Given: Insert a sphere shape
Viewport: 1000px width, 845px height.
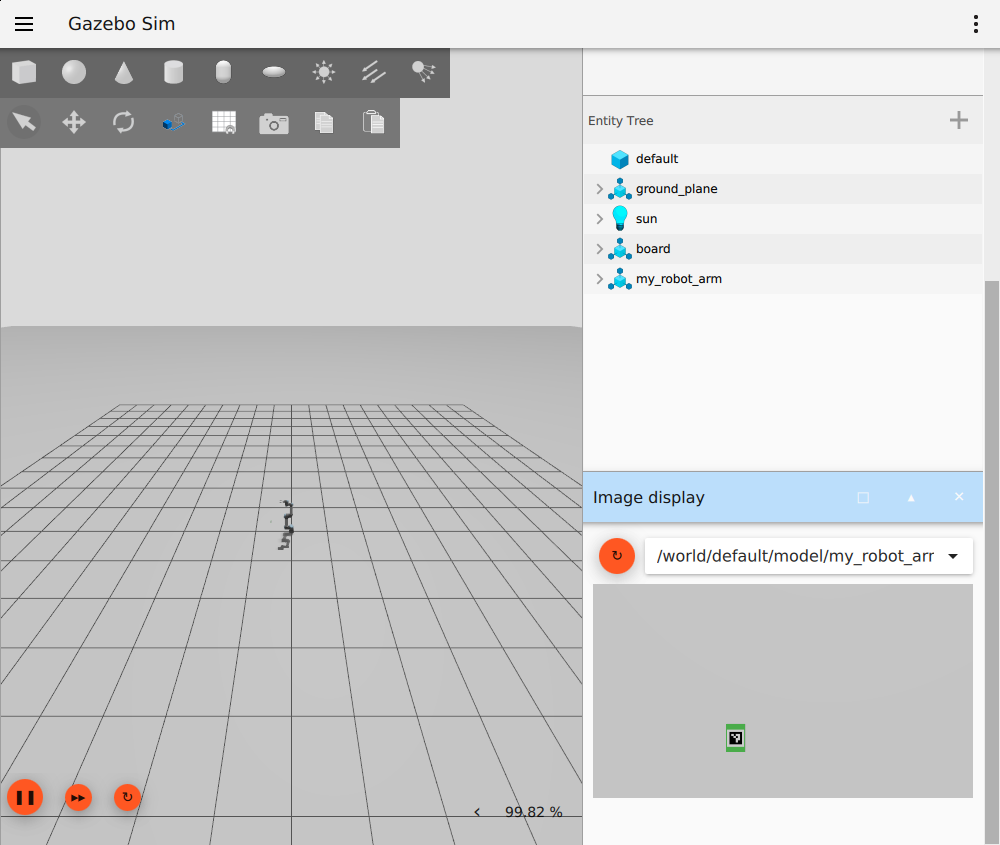Looking at the screenshot, I should click(x=74, y=72).
